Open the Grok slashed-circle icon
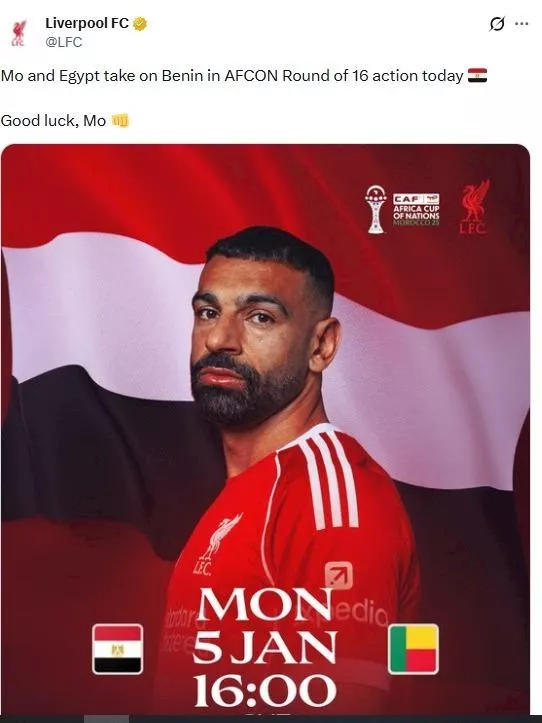Viewport: 542px width, 723px height. [x=497, y=24]
